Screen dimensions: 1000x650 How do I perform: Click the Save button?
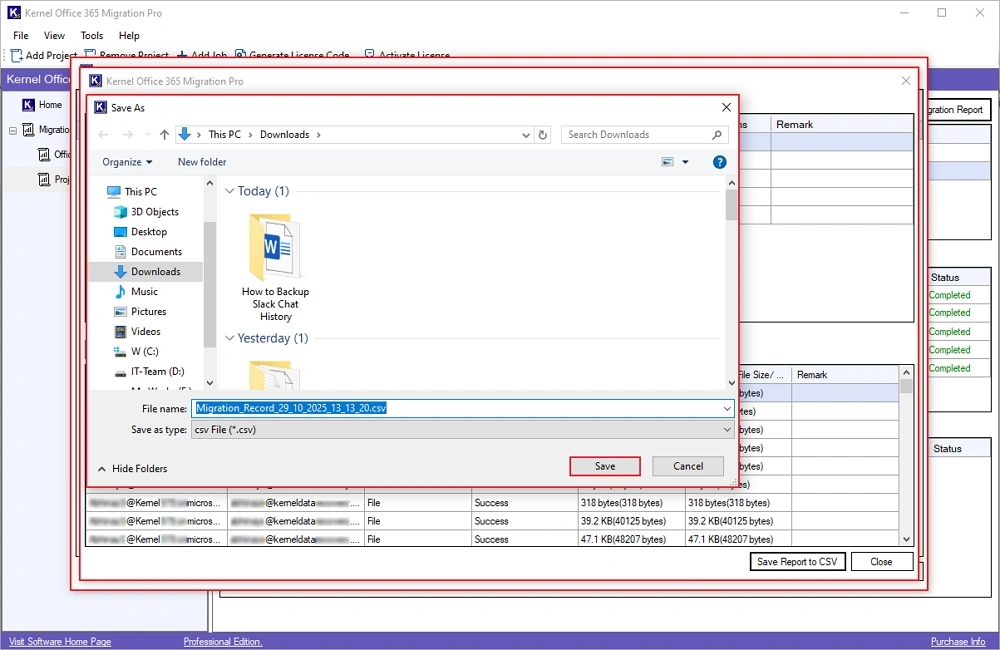[x=605, y=466]
